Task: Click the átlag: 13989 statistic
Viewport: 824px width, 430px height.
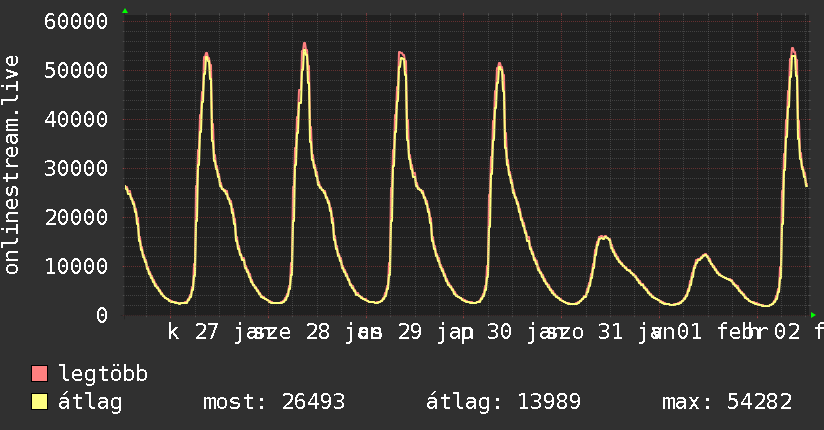Action: (503, 402)
